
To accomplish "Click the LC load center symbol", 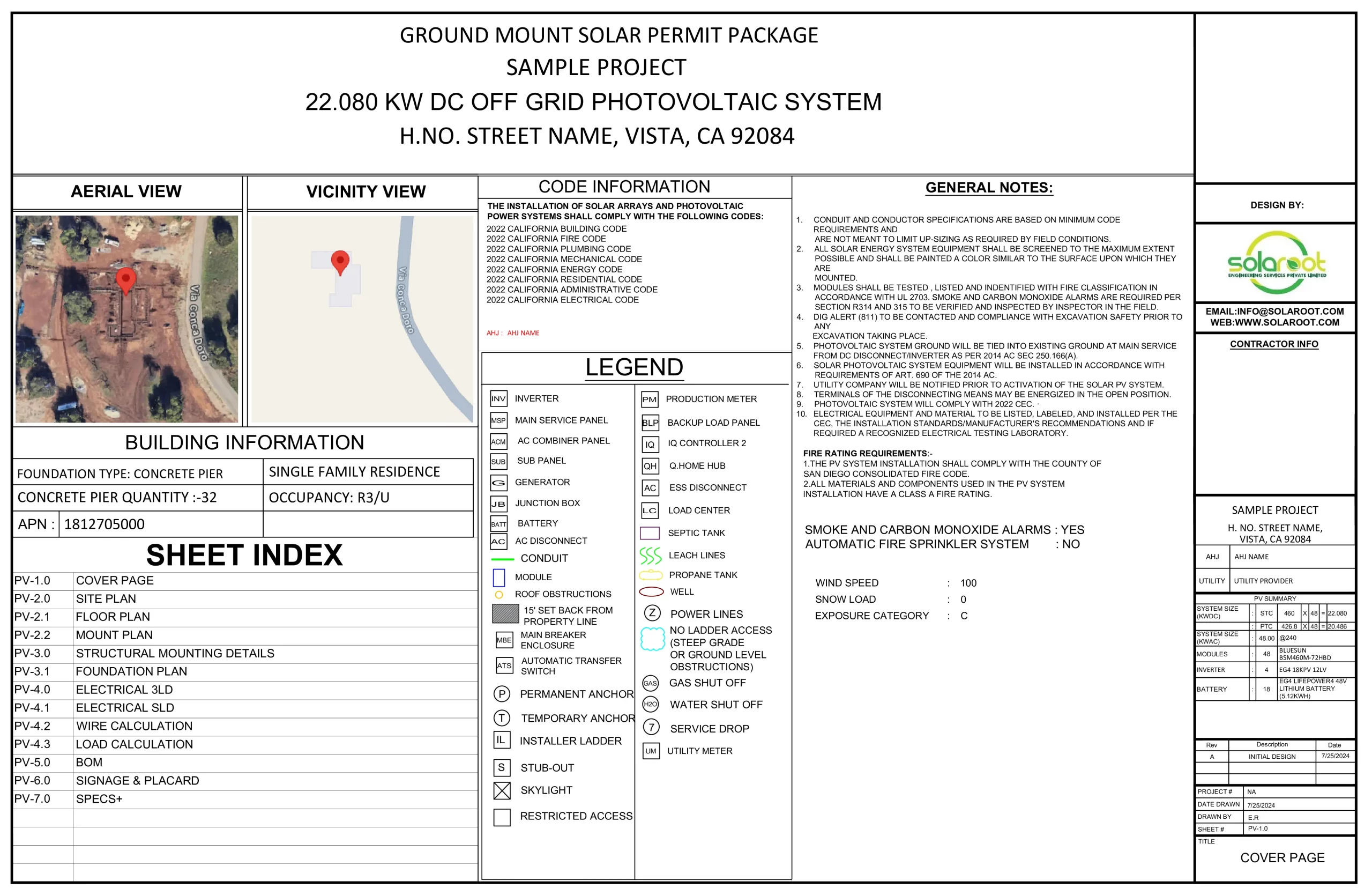I will 650,510.
